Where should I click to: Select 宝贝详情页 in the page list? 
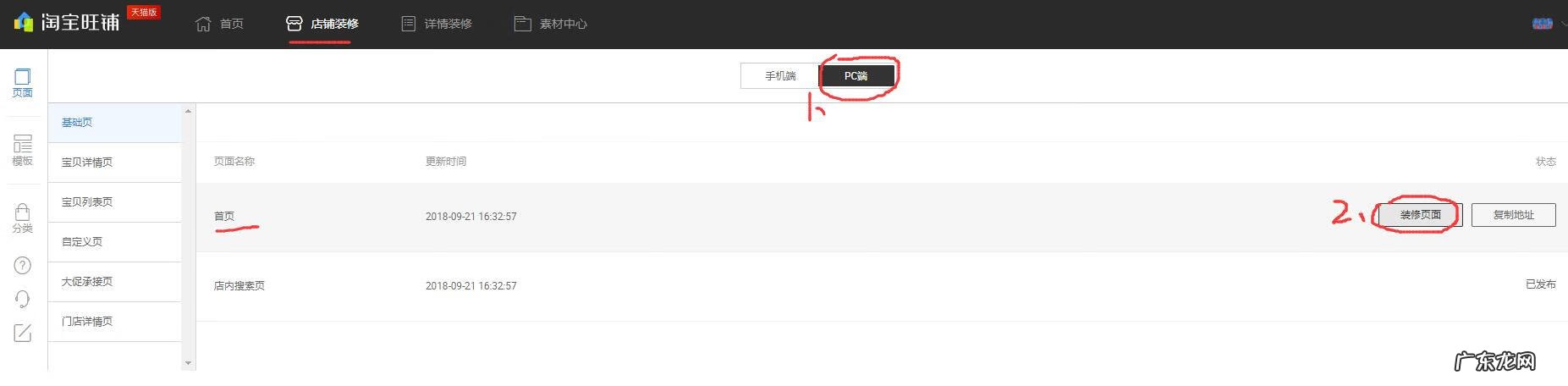(x=114, y=163)
